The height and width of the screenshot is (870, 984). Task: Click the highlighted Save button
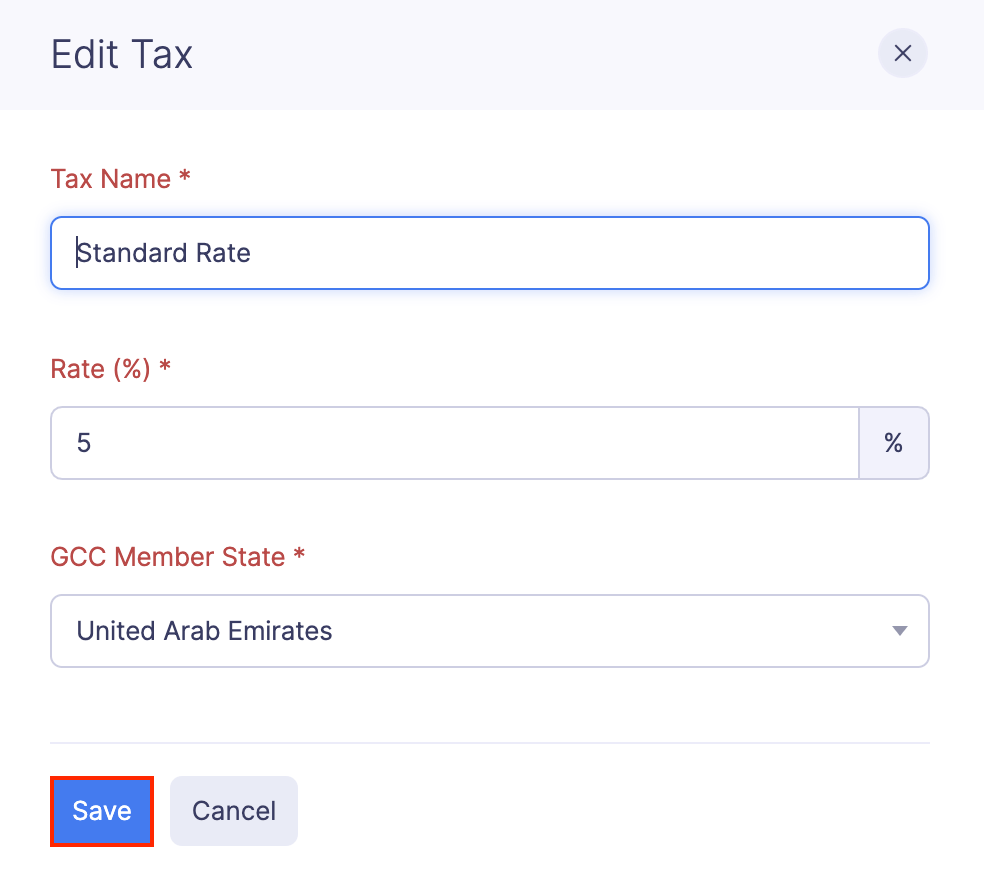point(101,811)
